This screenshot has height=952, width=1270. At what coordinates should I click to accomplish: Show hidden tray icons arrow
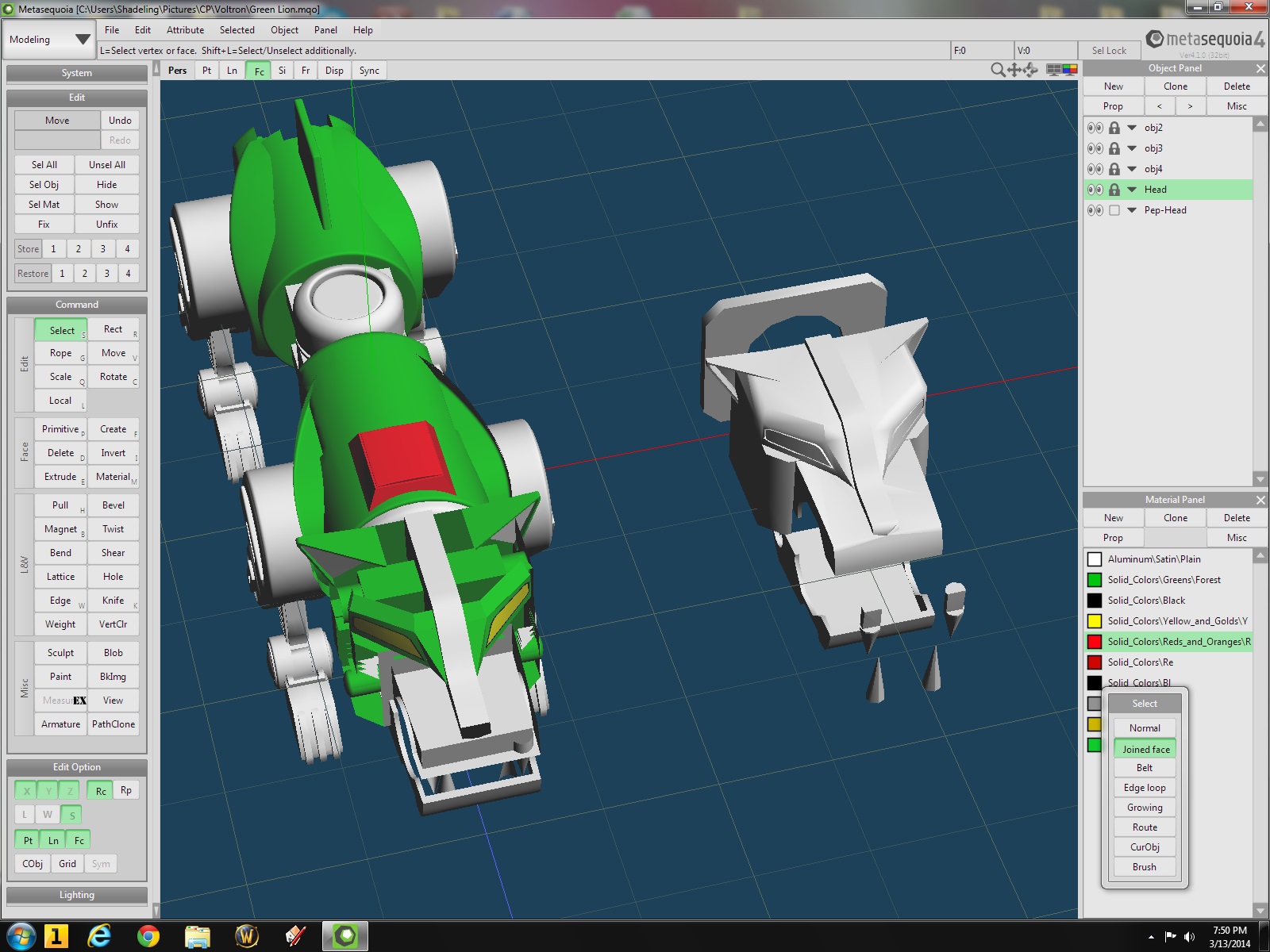coord(1150,937)
